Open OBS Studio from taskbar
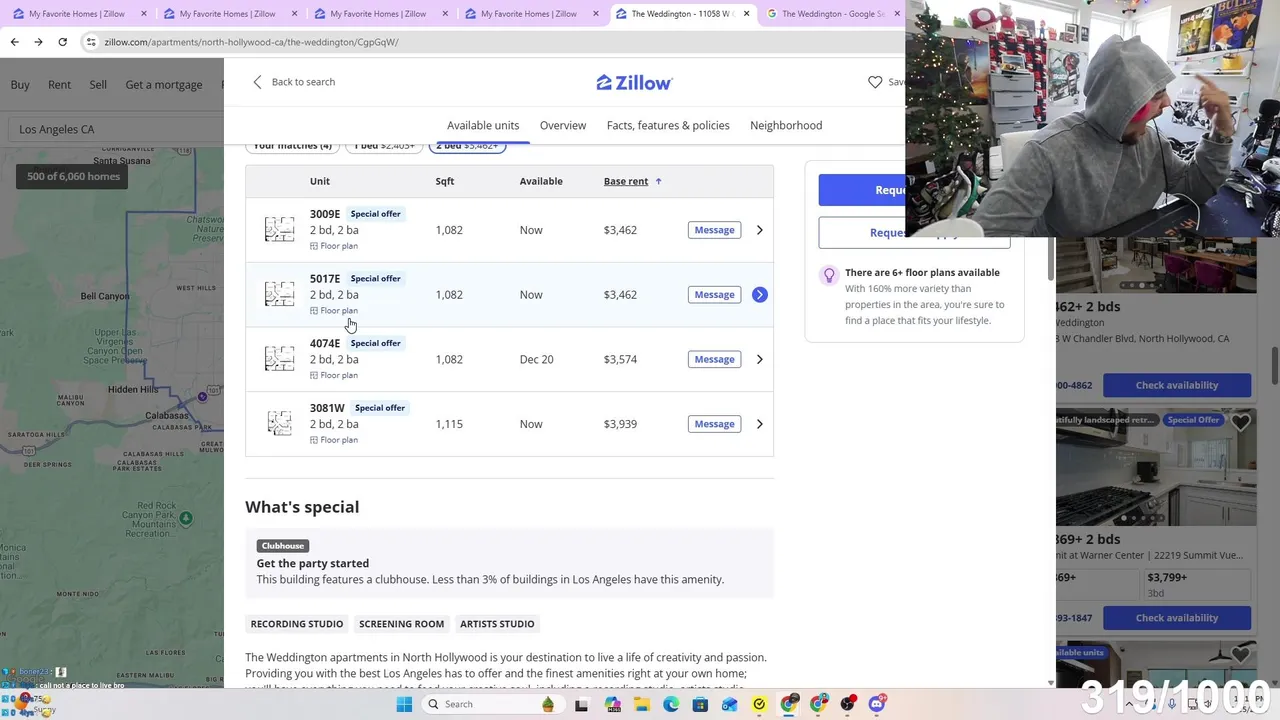This screenshot has width=1280, height=720. [x=848, y=704]
